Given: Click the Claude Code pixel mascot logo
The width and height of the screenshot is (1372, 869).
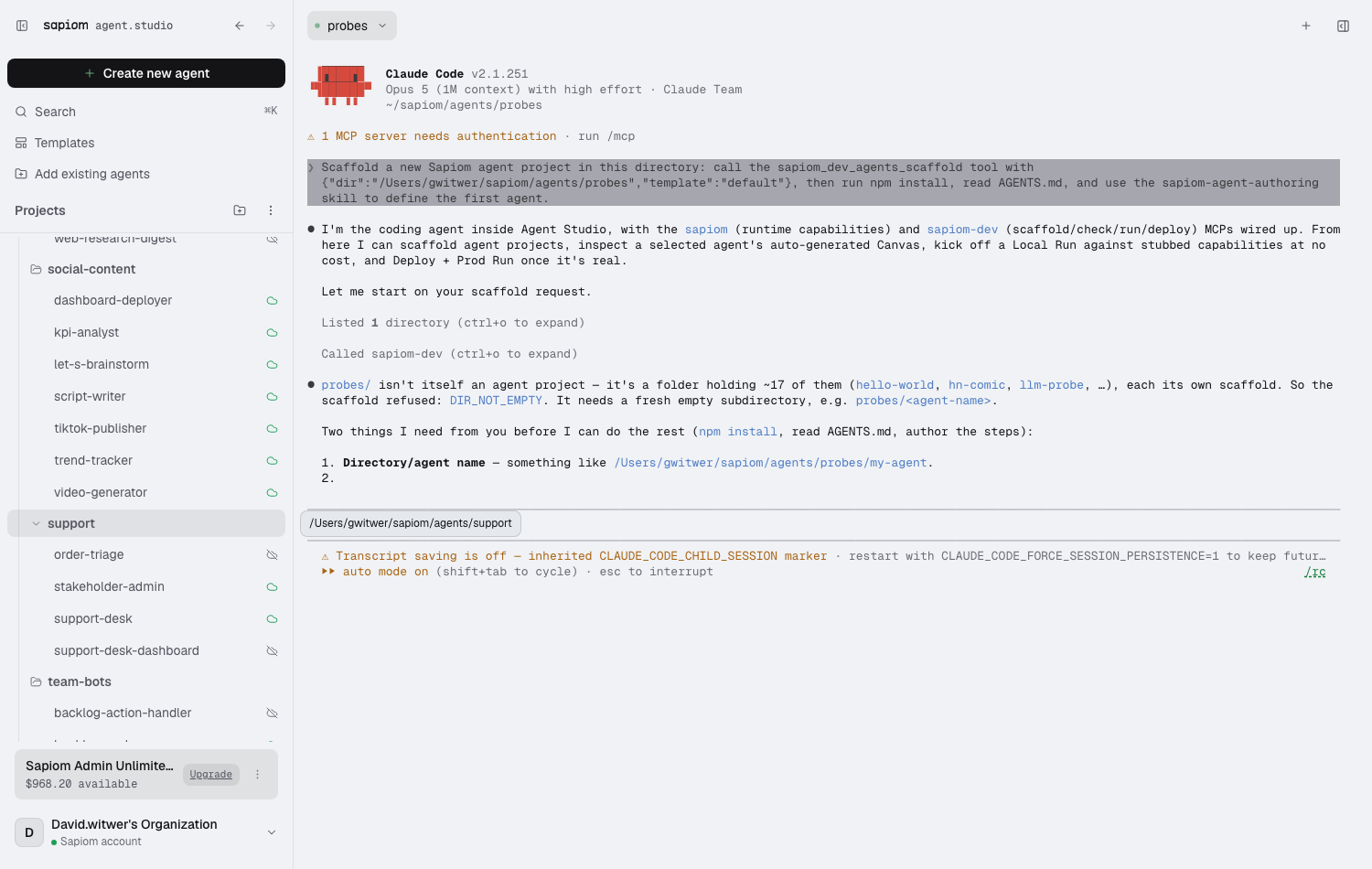Looking at the screenshot, I should tap(341, 85).
